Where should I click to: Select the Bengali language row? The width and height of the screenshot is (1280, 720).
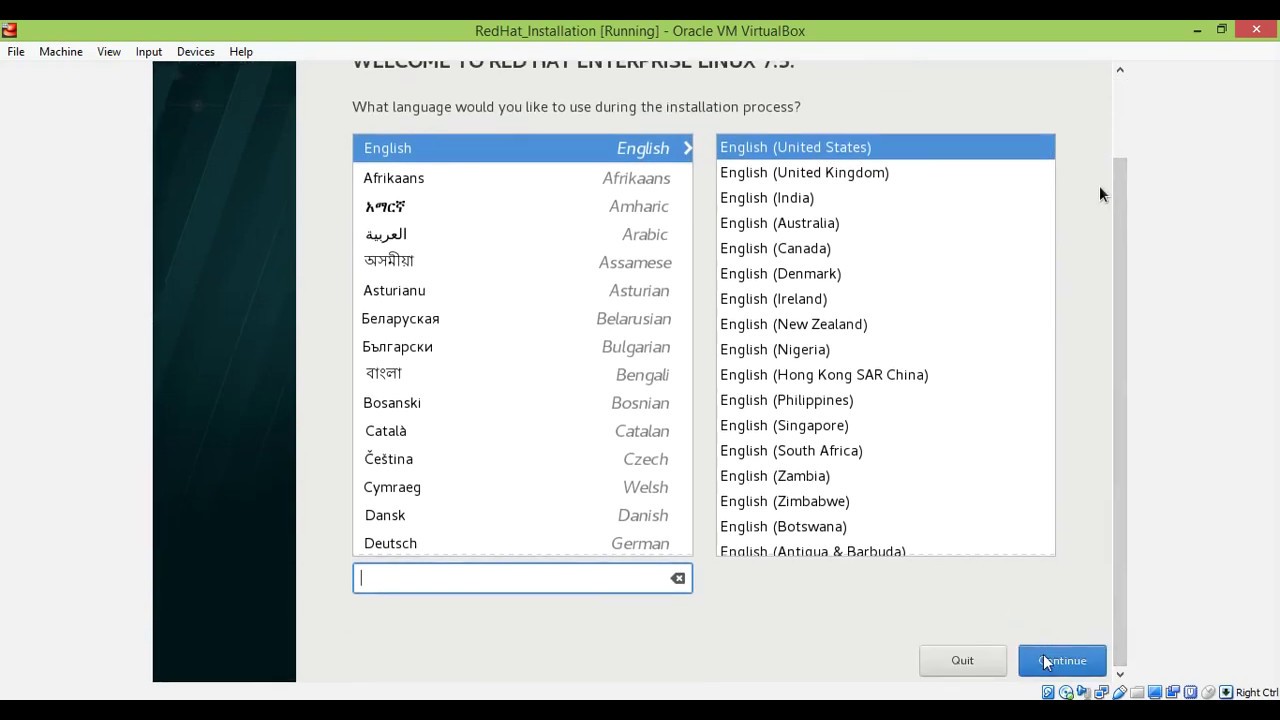tap(522, 374)
